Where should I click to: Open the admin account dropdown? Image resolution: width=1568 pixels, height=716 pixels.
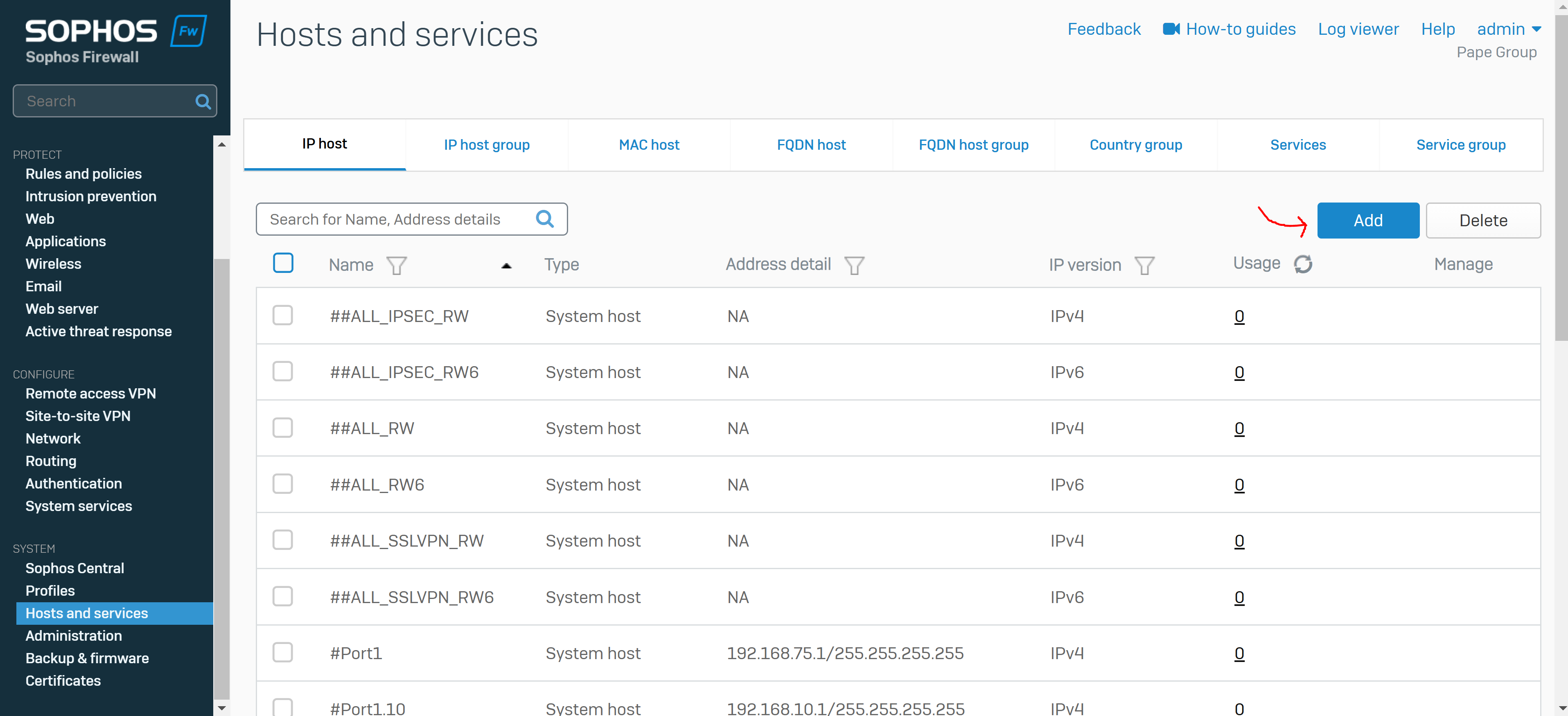pos(1508,29)
